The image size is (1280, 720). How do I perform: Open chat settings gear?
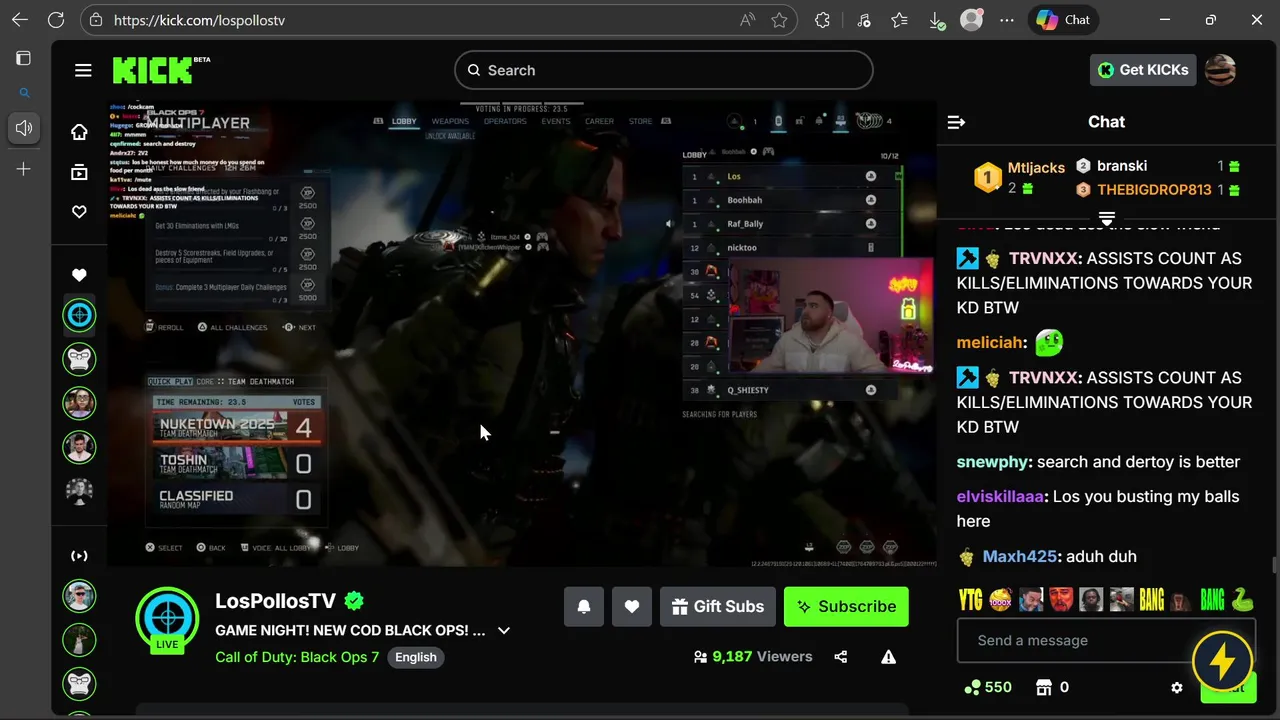pyautogui.click(x=1177, y=688)
